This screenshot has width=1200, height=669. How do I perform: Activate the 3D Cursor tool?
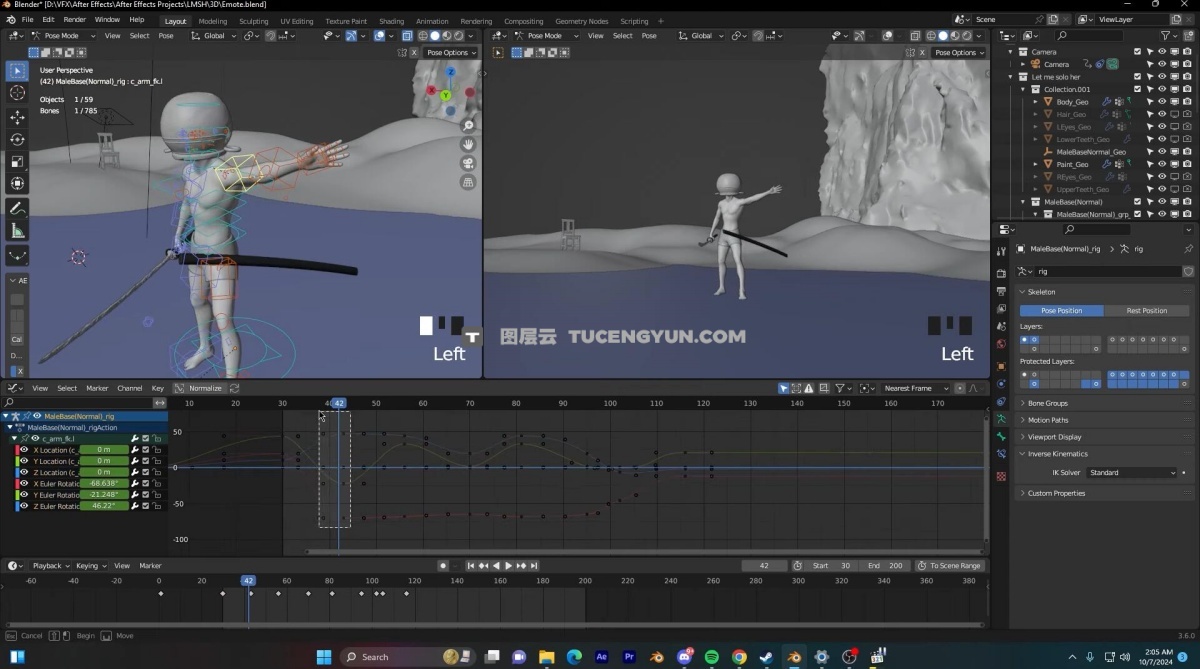[x=17, y=93]
